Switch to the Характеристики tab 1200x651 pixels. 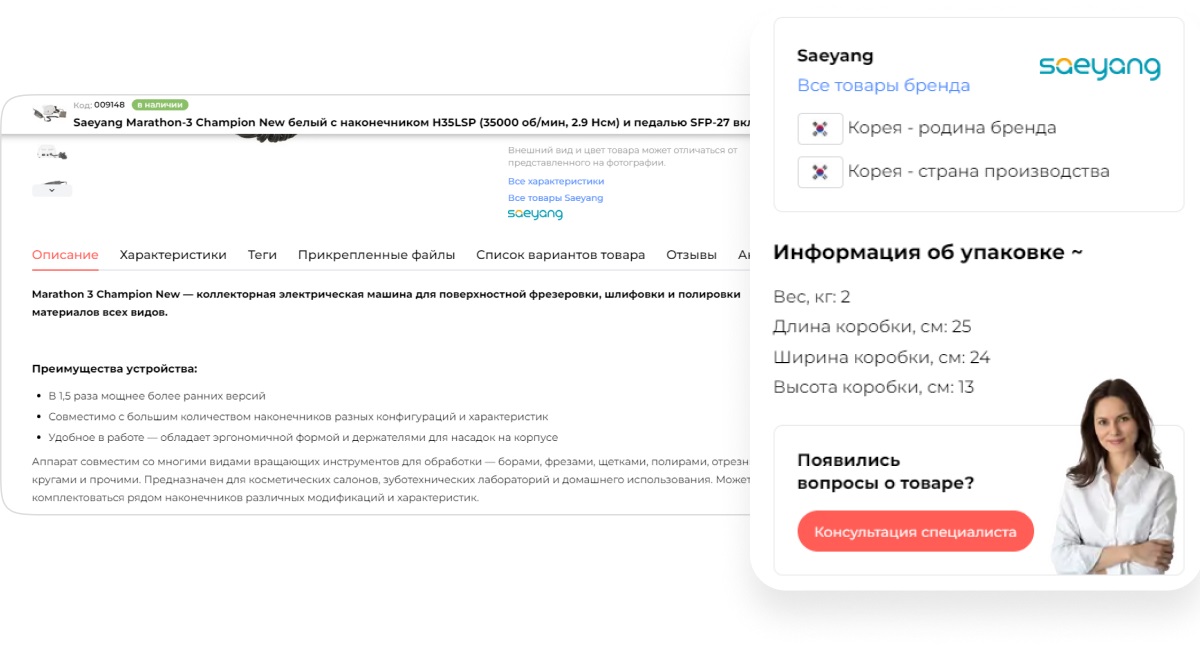point(173,255)
